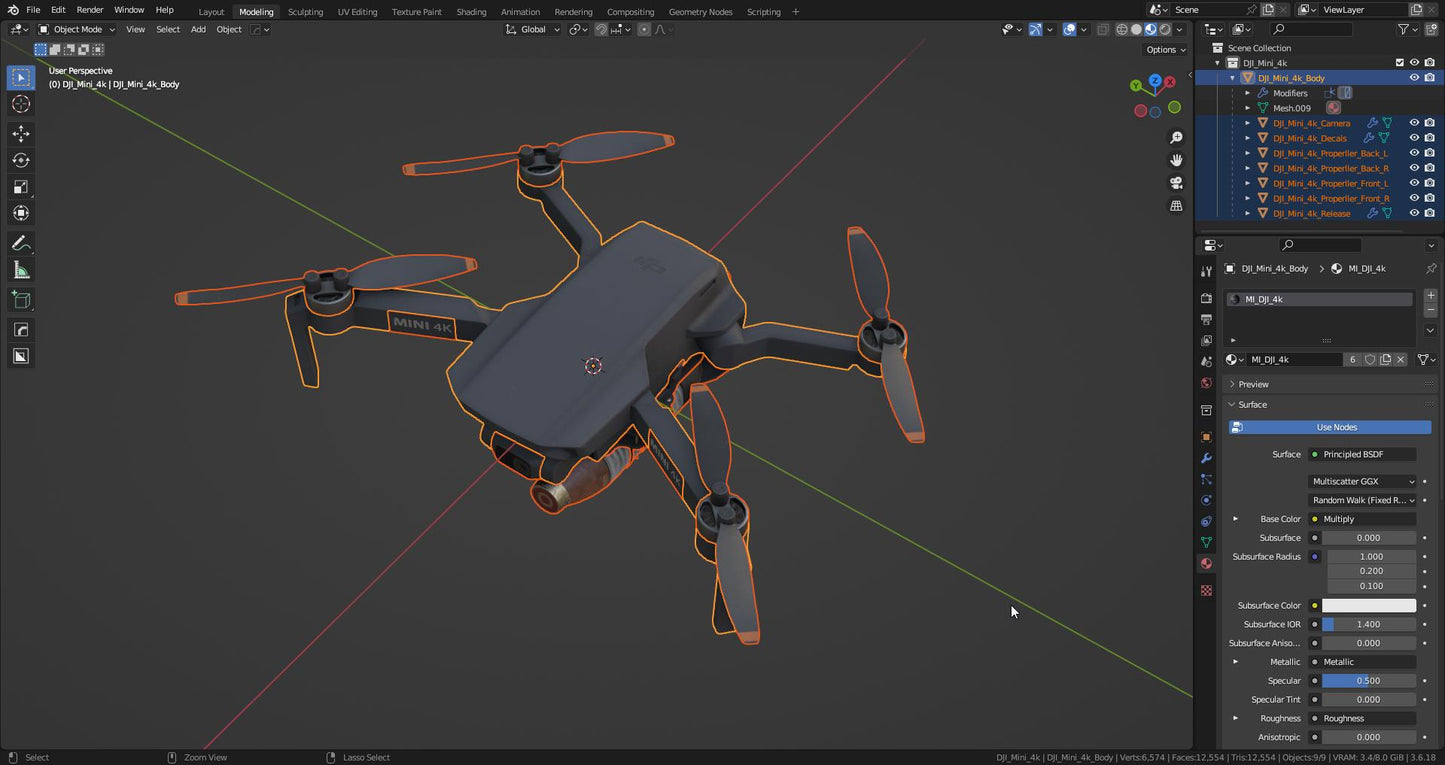Click the Subsurface Color swatch
The image size is (1445, 765).
point(1369,605)
